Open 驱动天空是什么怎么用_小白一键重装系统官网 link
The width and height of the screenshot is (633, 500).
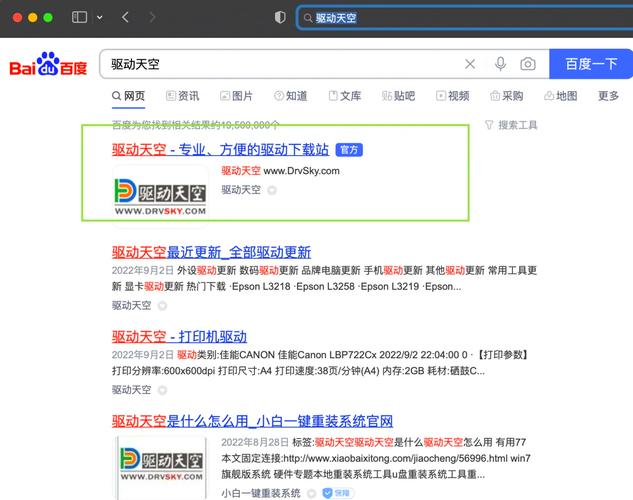click(x=252, y=421)
